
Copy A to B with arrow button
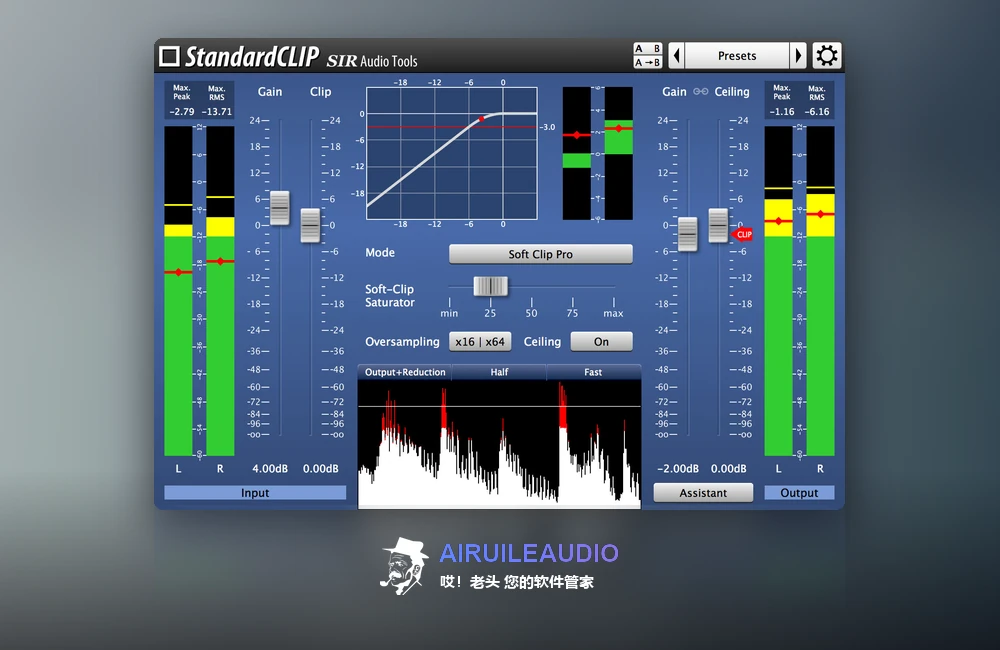click(647, 62)
